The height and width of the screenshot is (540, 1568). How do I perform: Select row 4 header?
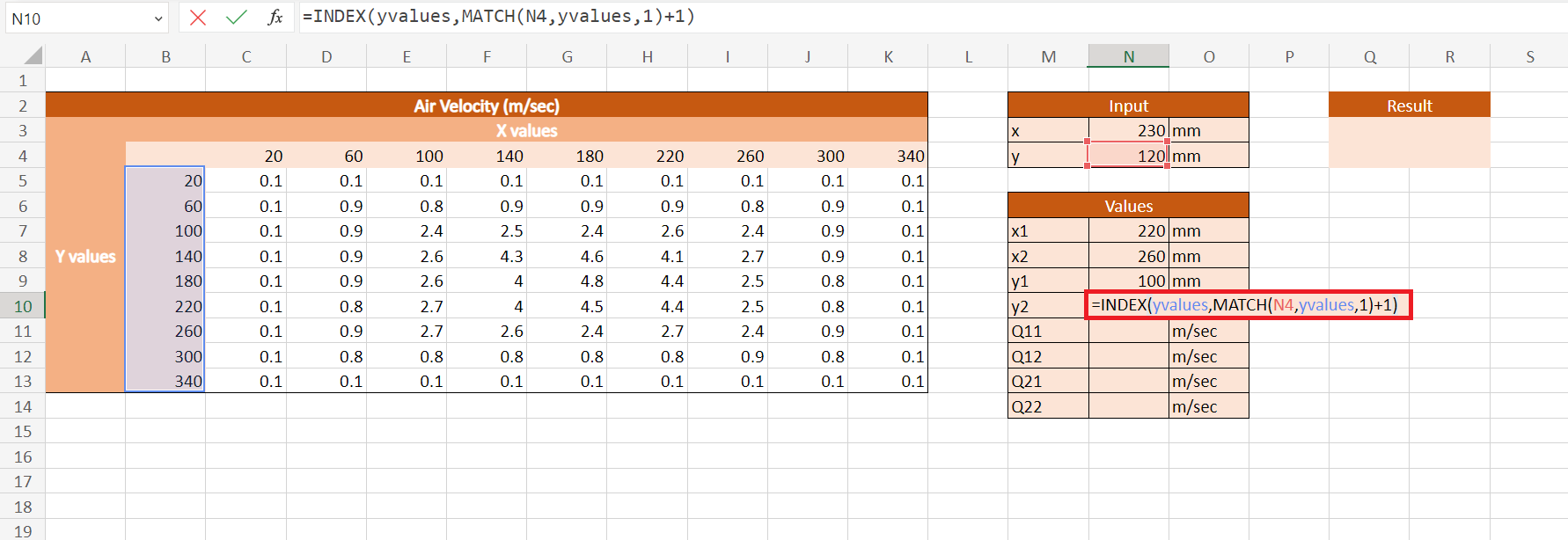(x=23, y=156)
